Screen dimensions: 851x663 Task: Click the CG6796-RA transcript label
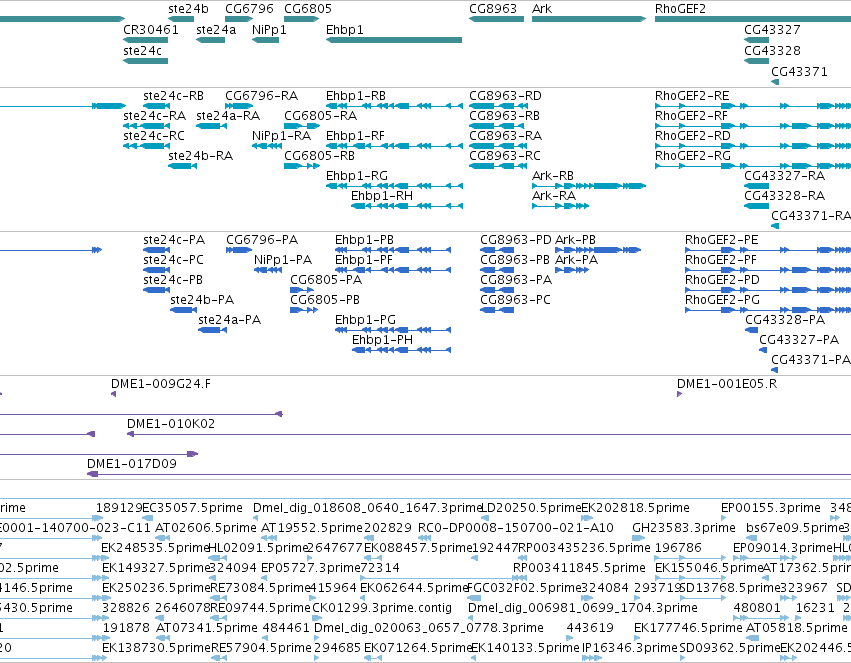click(x=262, y=96)
